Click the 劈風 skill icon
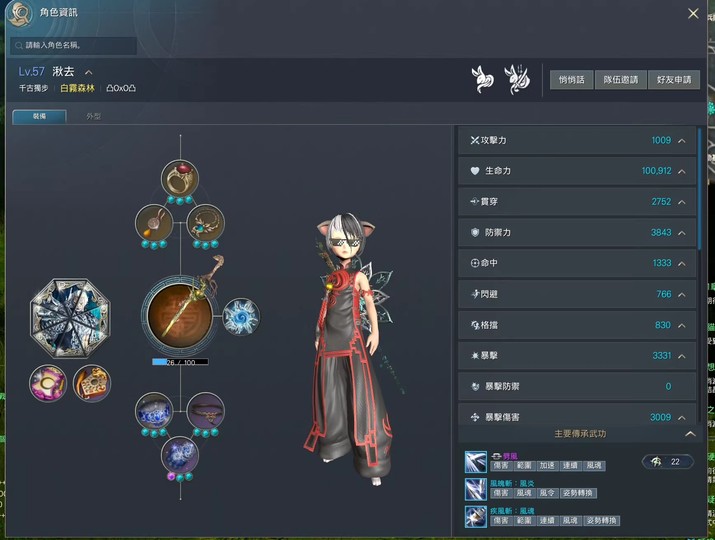715x540 pixels. 476,462
